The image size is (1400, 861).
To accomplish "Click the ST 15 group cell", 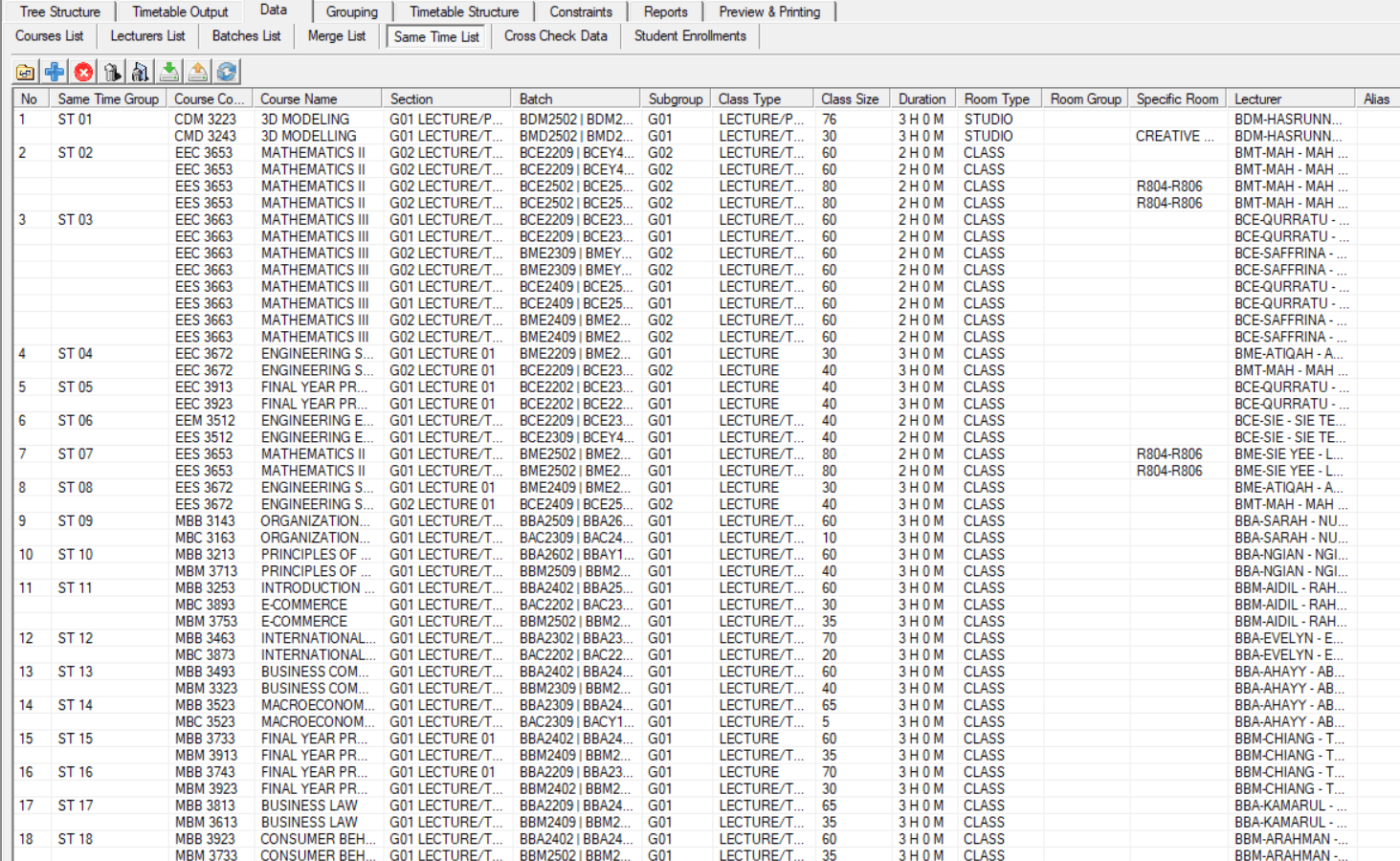I will click(x=75, y=739).
